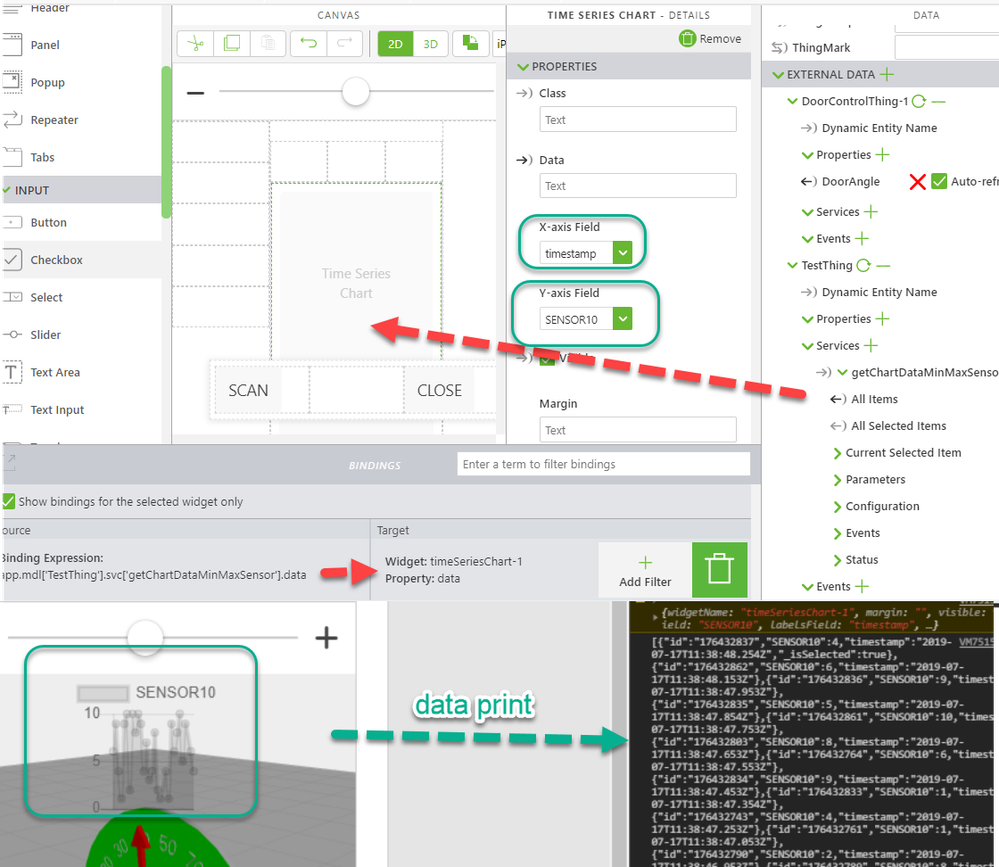Remove TestThing with minus icon
This screenshot has height=867, width=999.
pyautogui.click(x=883, y=266)
